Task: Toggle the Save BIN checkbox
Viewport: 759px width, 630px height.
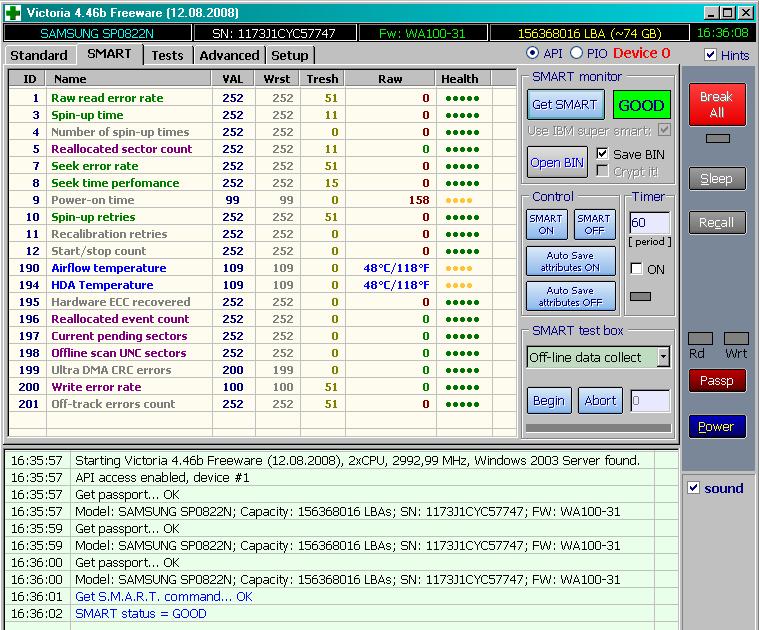Action: (x=602, y=154)
